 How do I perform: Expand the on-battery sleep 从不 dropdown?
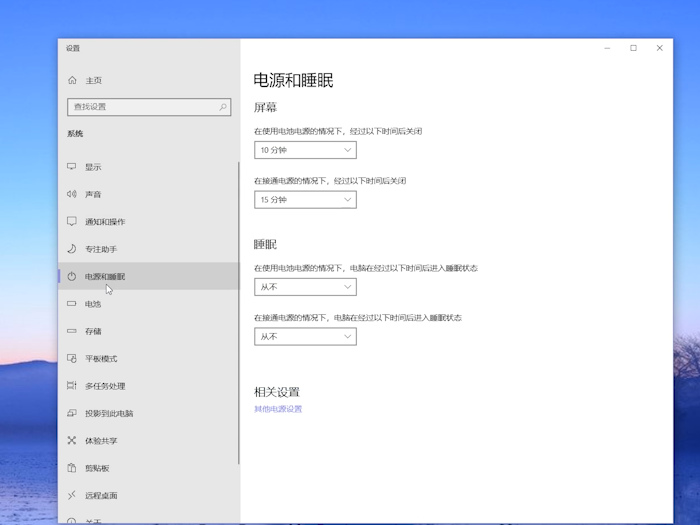[305, 287]
